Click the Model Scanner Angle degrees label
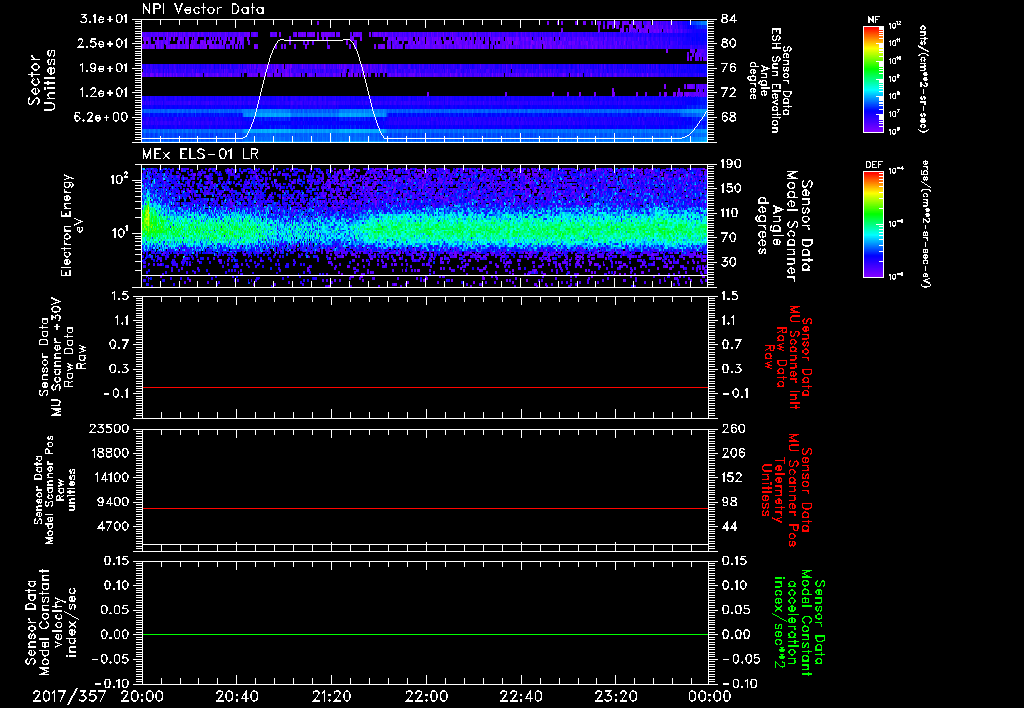Screen dimensions: 1024x708 click(780, 226)
